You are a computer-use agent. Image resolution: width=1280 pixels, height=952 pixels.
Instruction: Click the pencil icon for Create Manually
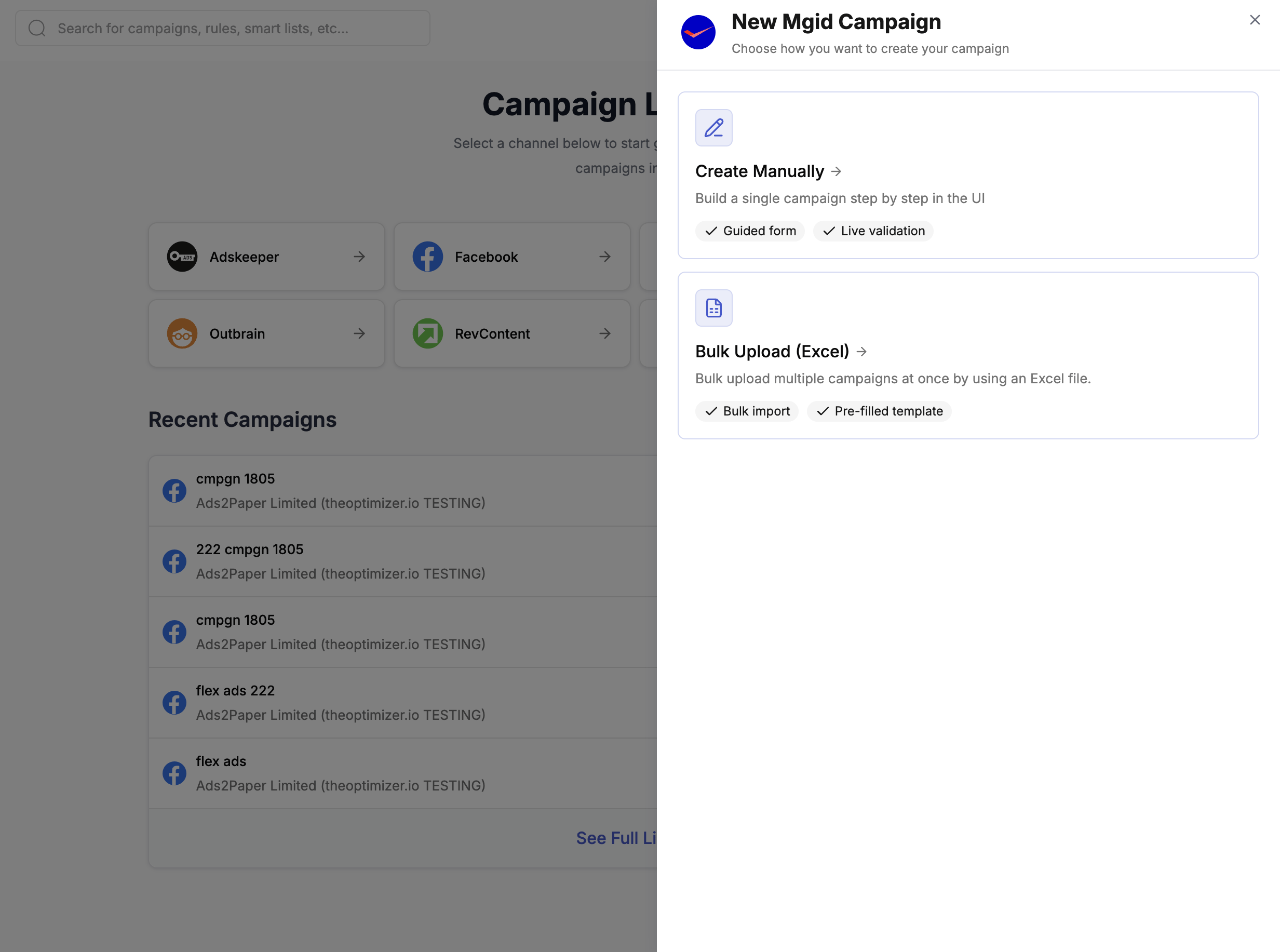(713, 128)
